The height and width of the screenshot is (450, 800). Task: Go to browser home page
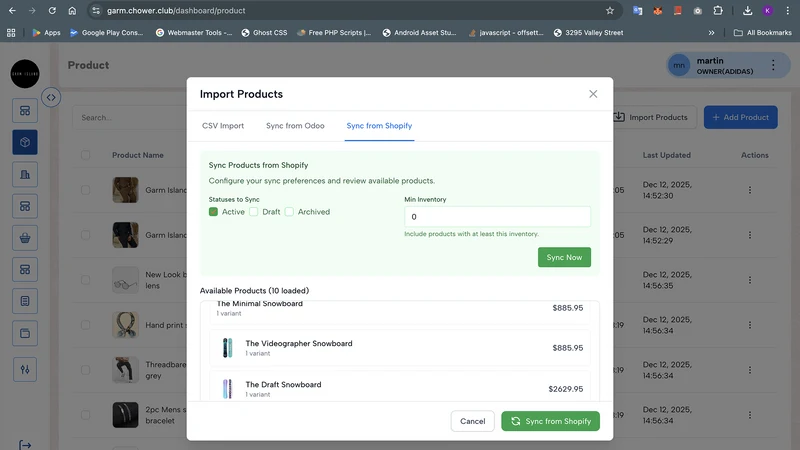click(x=72, y=10)
